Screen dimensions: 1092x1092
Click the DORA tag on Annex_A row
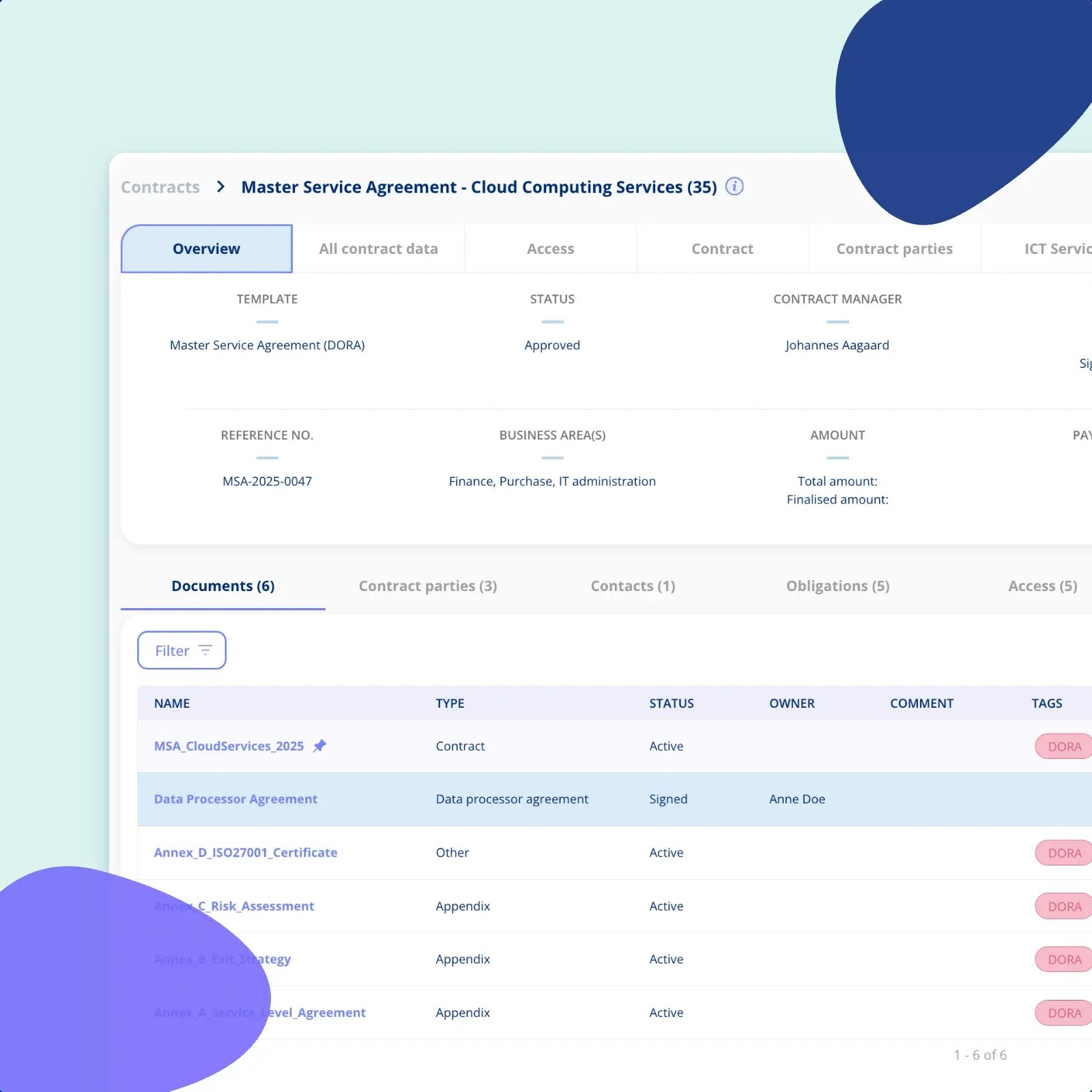1064,1012
